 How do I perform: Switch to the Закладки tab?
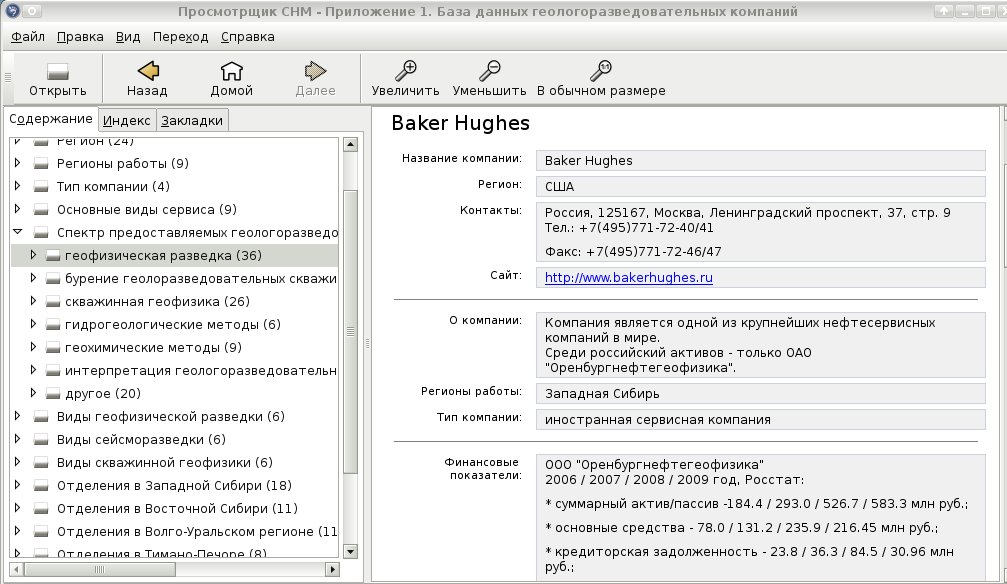click(192, 120)
